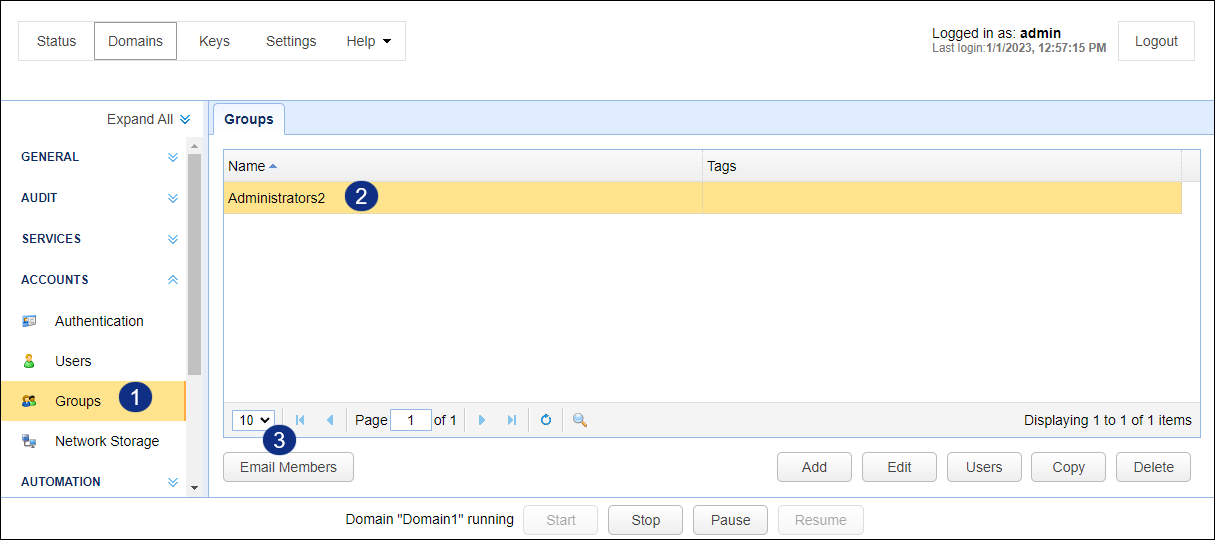Image resolution: width=1215 pixels, height=540 pixels.
Task: Open the page size dropdown
Action: (x=253, y=420)
